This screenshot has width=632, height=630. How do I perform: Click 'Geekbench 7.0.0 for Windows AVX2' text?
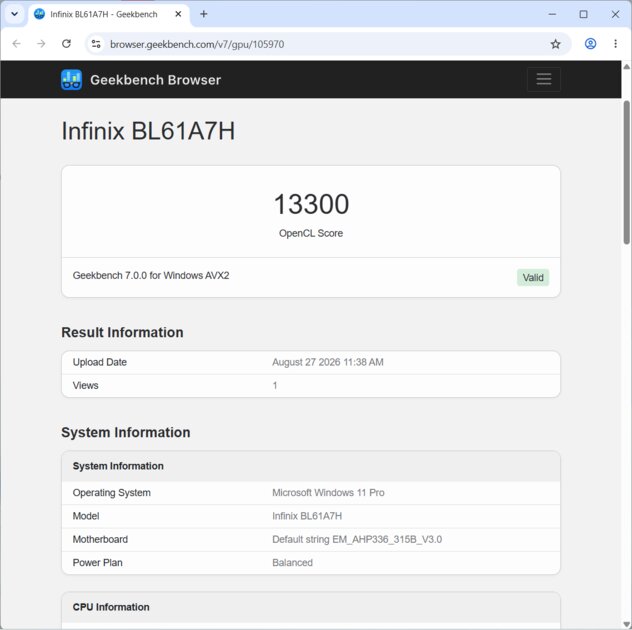[151, 275]
